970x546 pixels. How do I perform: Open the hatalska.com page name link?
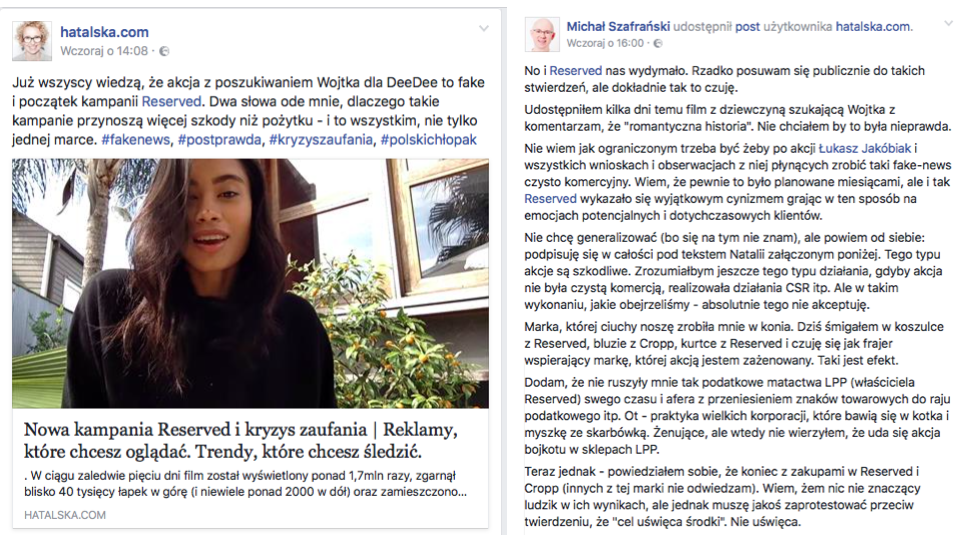point(105,32)
